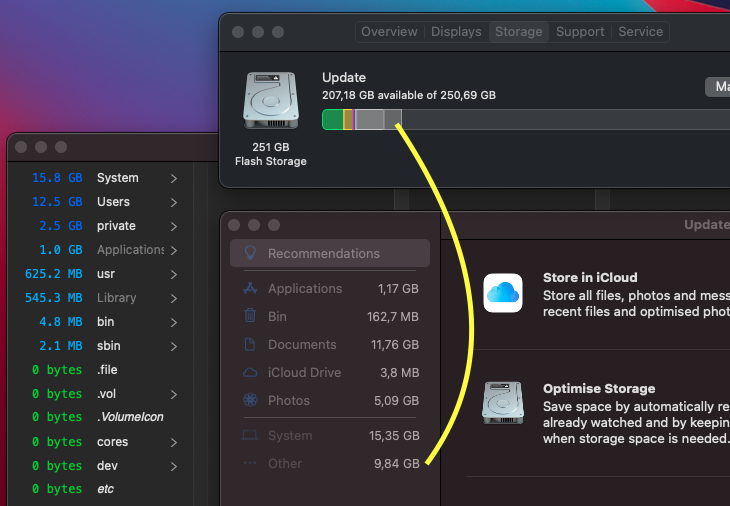The image size is (730, 506).
Task: Open the Support tab
Action: [580, 32]
